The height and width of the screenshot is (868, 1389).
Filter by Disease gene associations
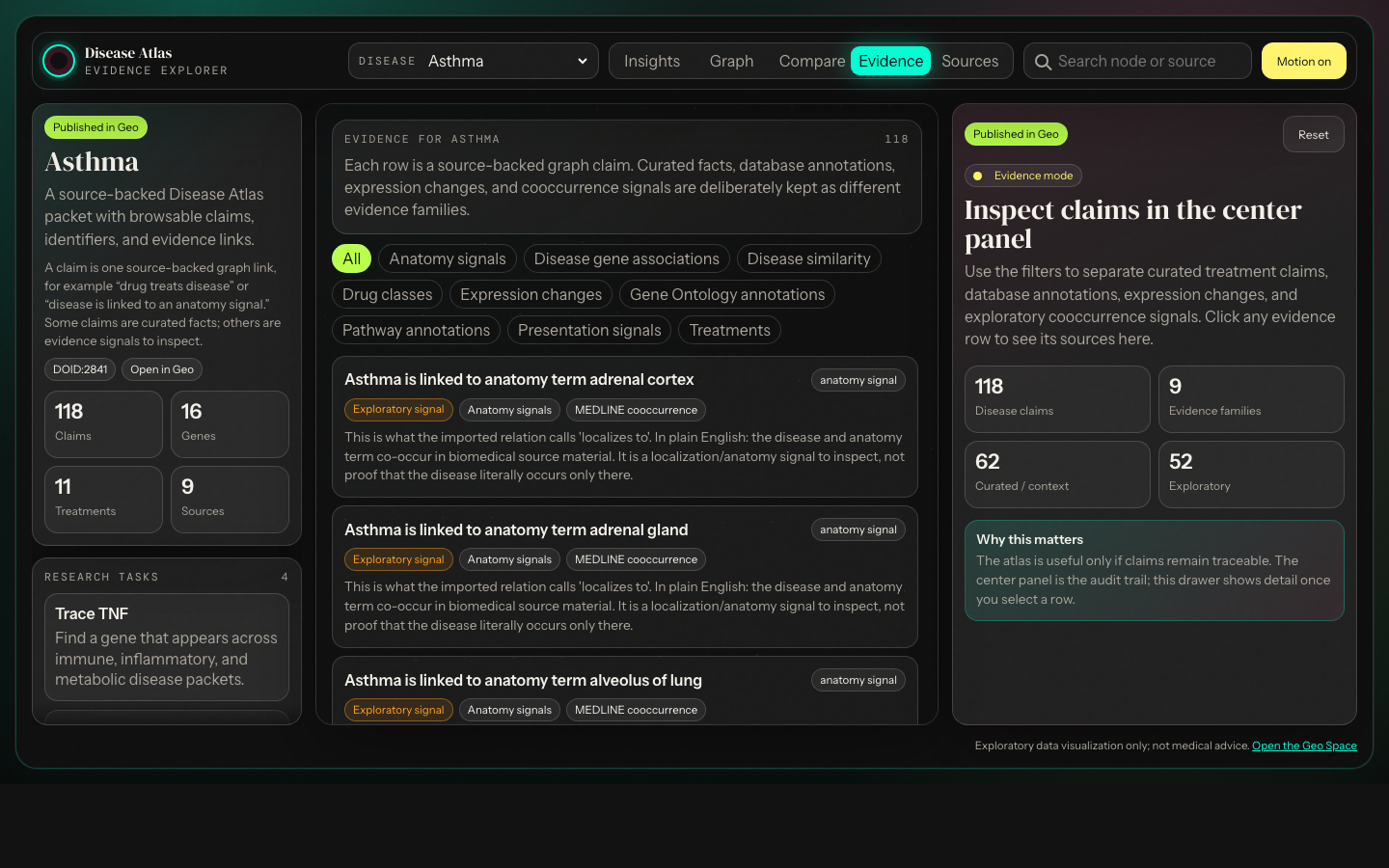pos(627,258)
